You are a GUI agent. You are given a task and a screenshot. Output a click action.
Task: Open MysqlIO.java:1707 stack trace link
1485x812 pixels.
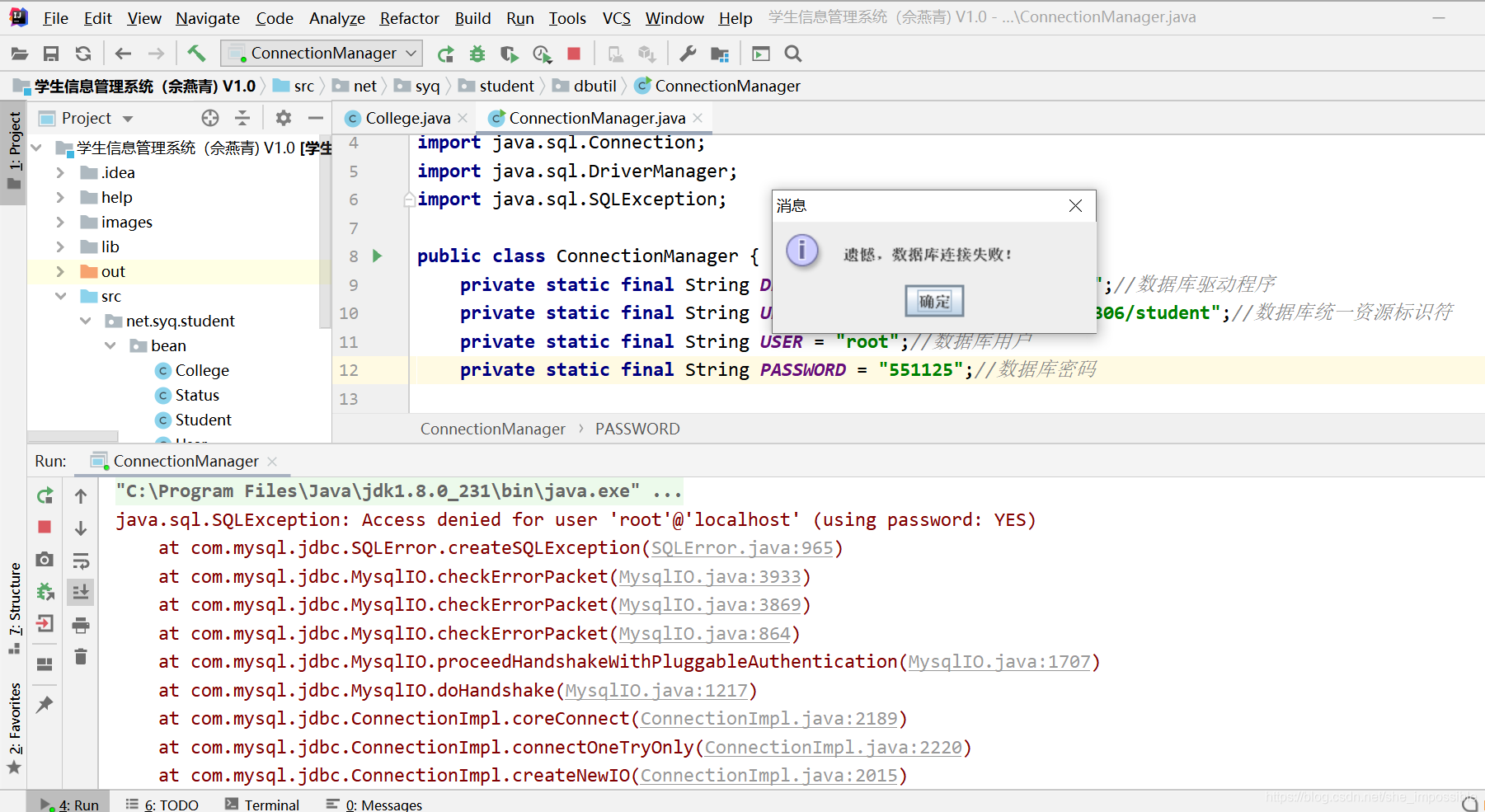[999, 661]
